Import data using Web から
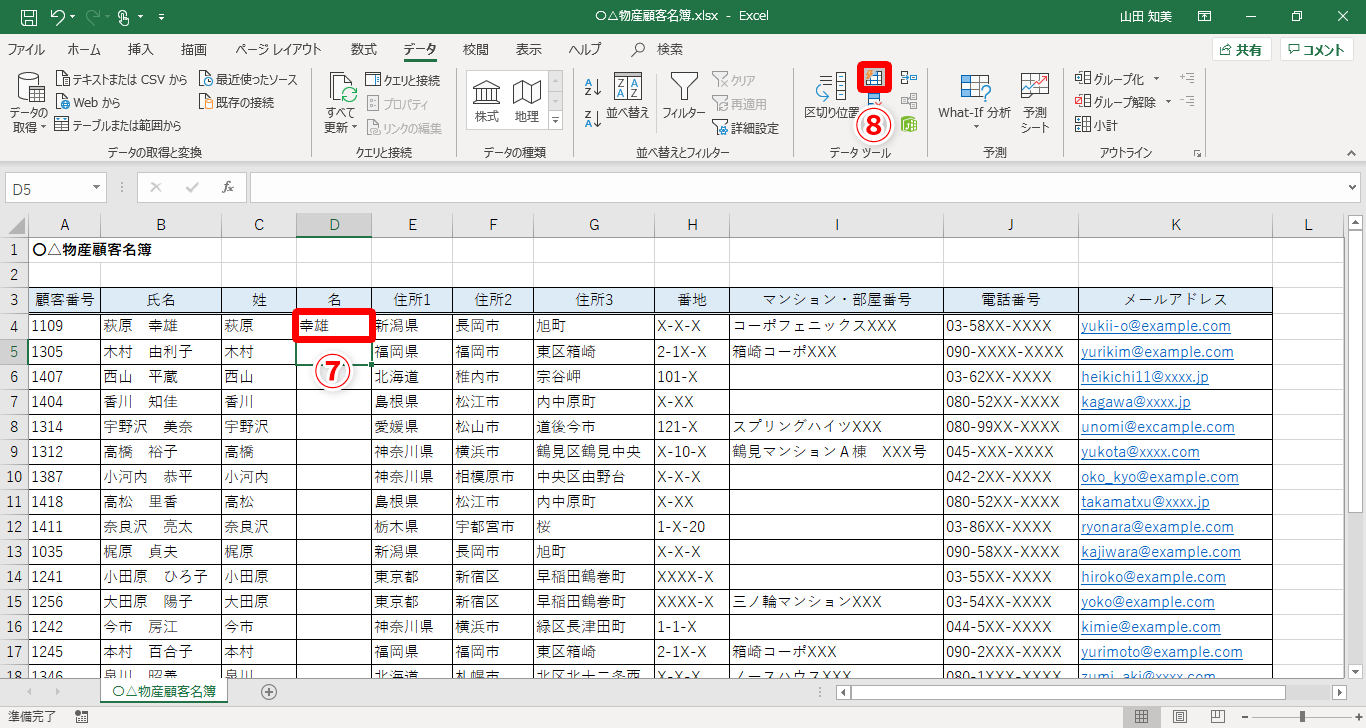 coord(89,102)
